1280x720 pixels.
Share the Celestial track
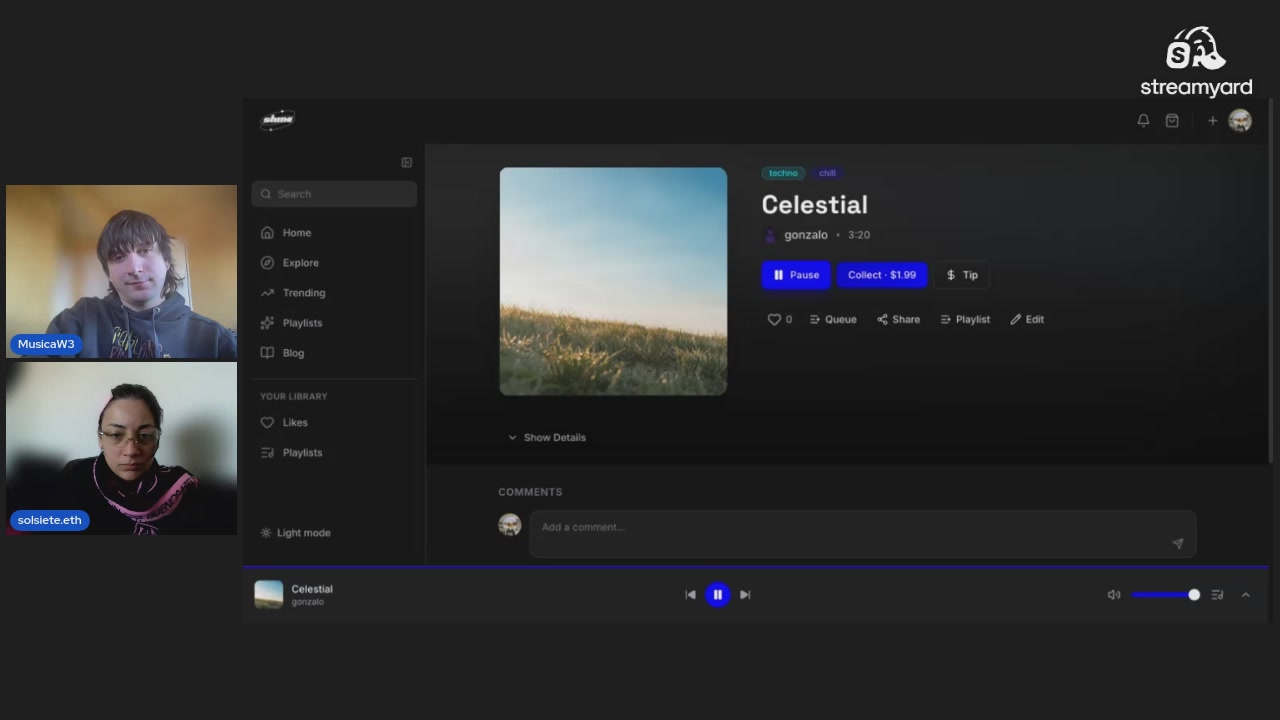point(898,319)
